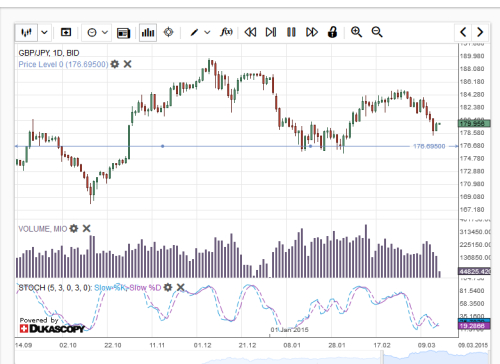Zoom in with the magnifier plus

356,32
